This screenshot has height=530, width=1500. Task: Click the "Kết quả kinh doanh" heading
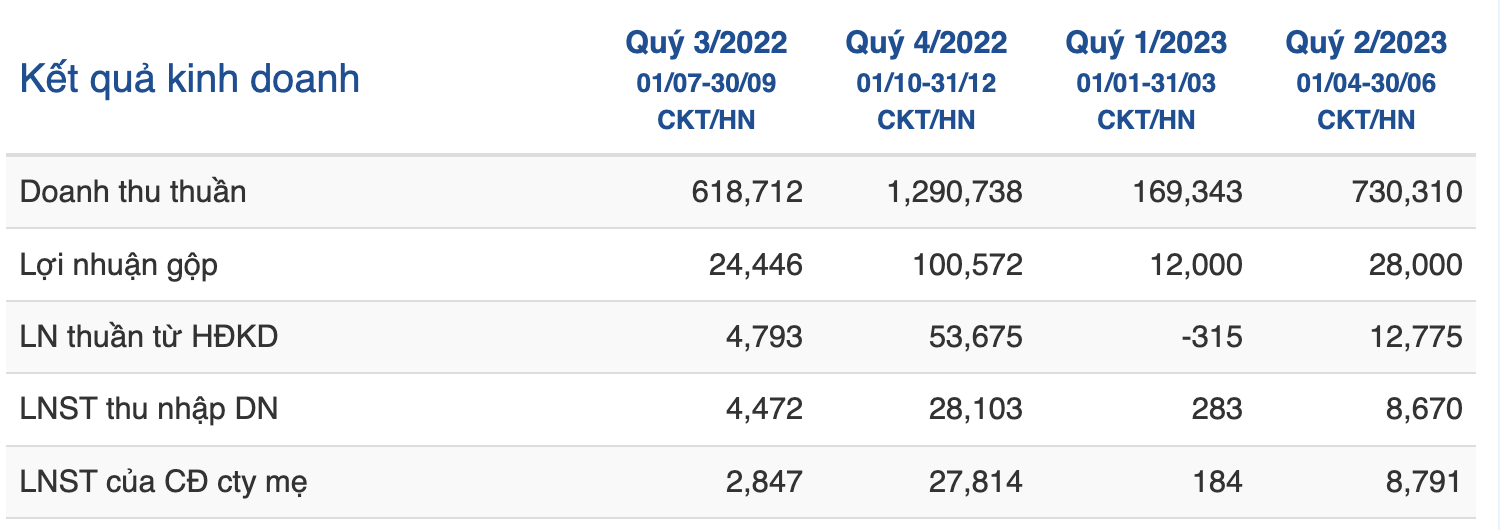click(189, 79)
